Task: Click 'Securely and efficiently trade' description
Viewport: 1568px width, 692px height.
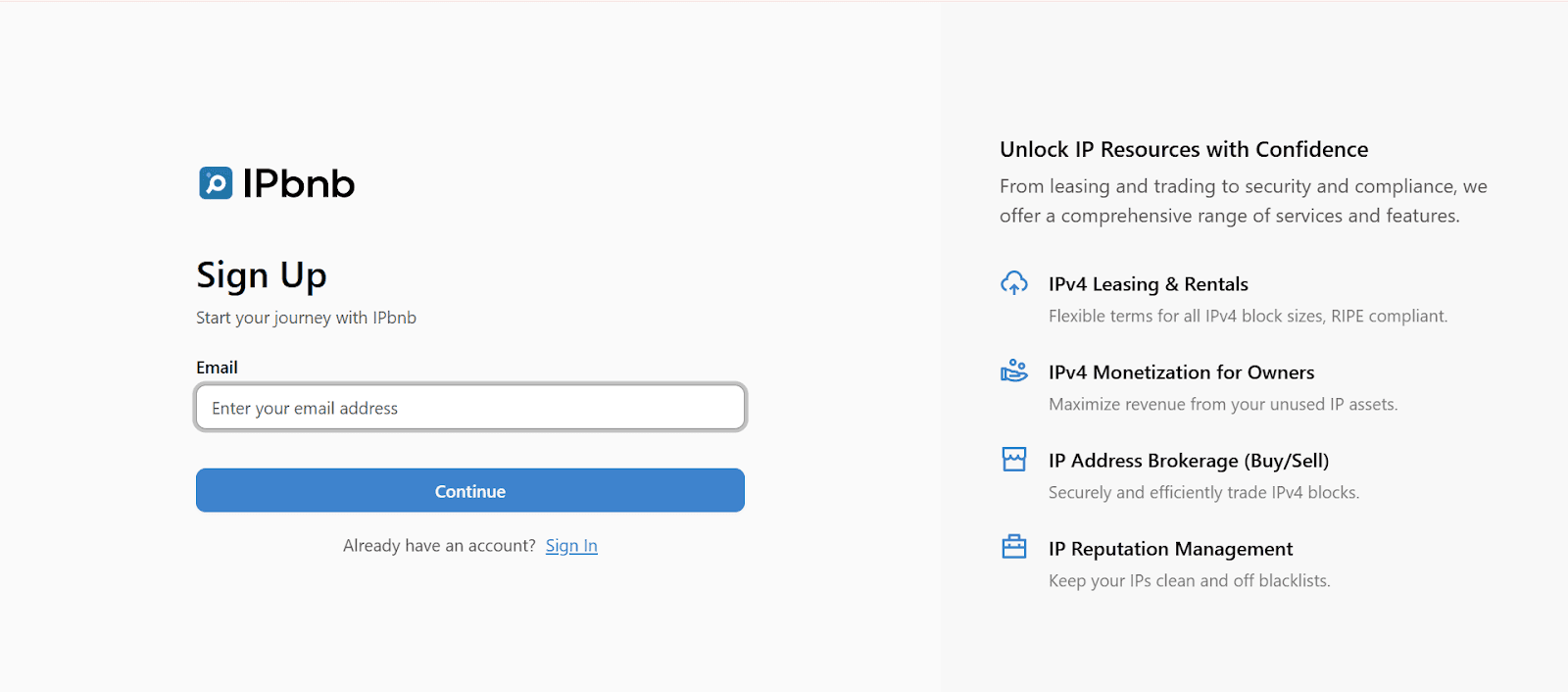Action: click(1203, 492)
